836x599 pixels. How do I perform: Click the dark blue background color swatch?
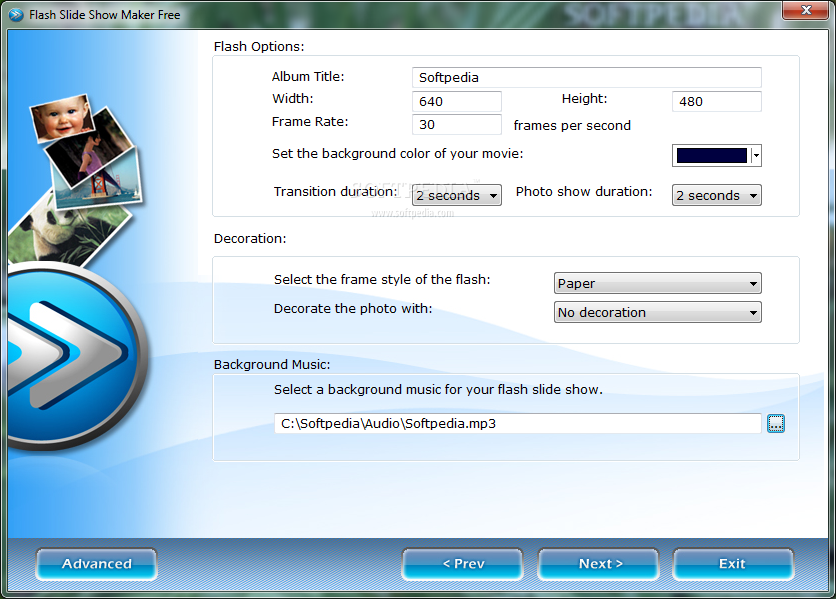[x=711, y=155]
